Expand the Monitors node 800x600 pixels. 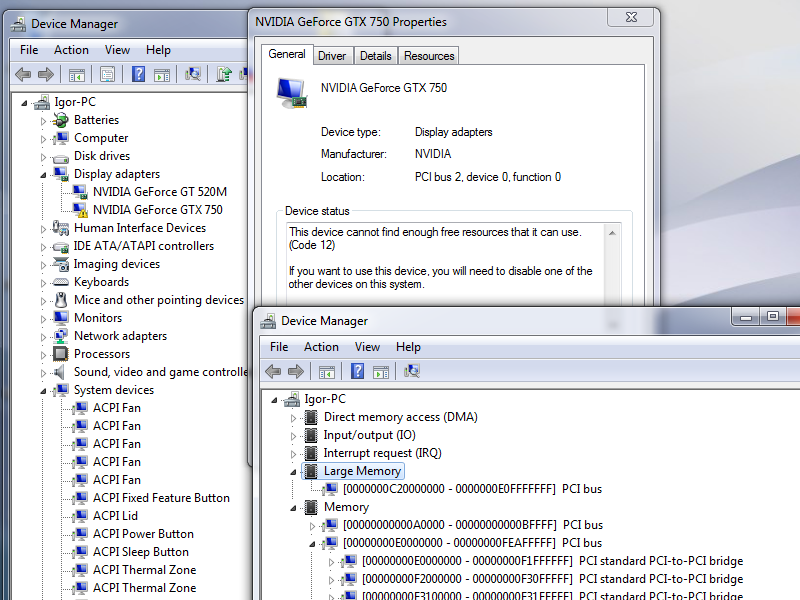click(43, 319)
